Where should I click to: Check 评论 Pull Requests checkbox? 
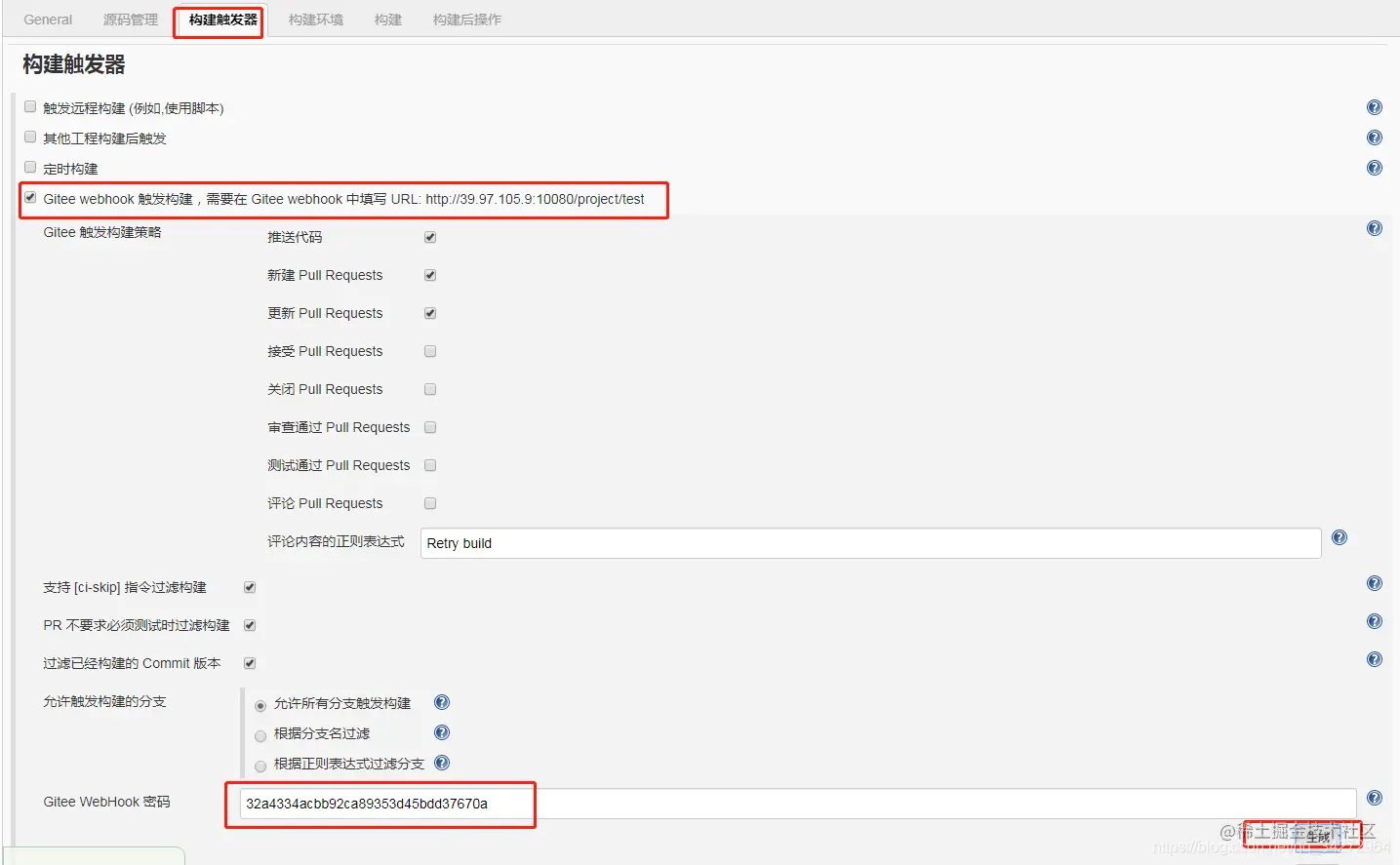(x=430, y=503)
